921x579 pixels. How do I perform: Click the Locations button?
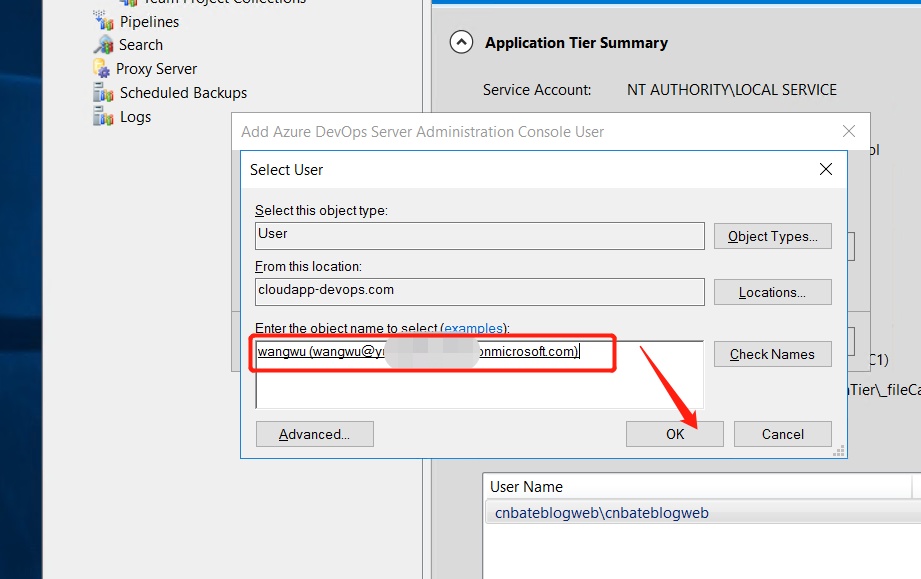pos(772,292)
